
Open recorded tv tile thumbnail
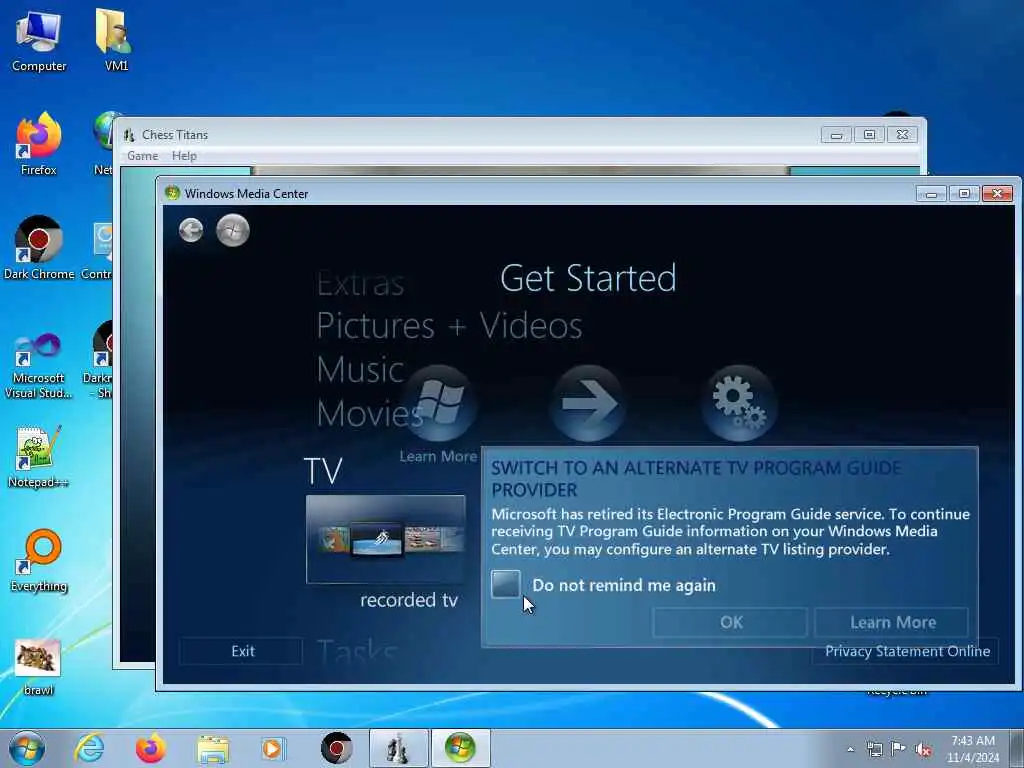coord(385,539)
